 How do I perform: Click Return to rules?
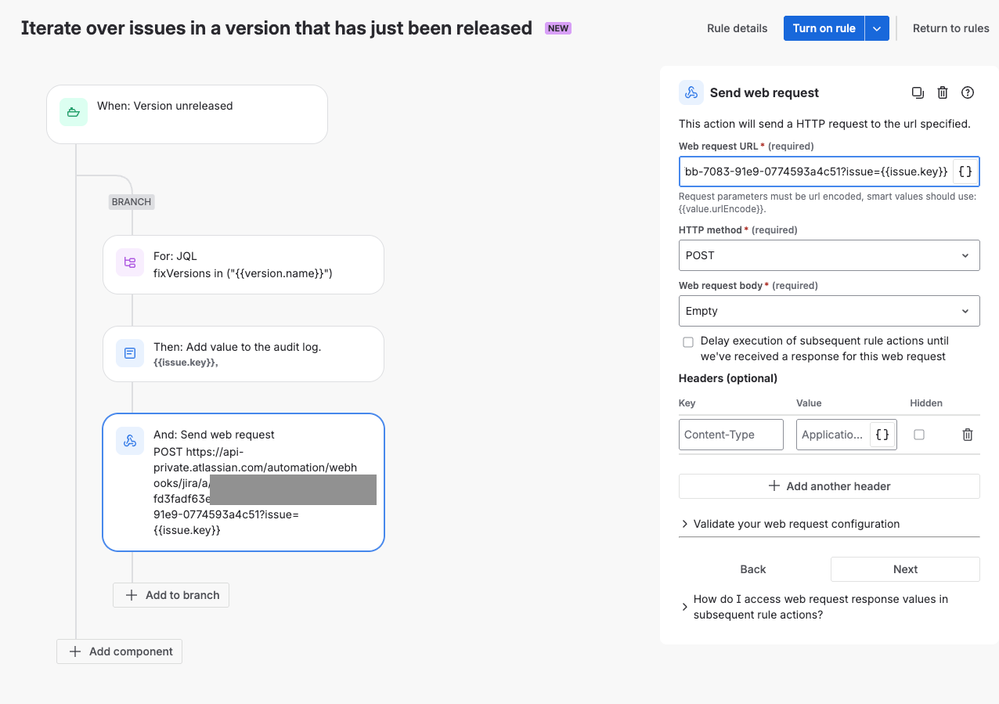950,29
